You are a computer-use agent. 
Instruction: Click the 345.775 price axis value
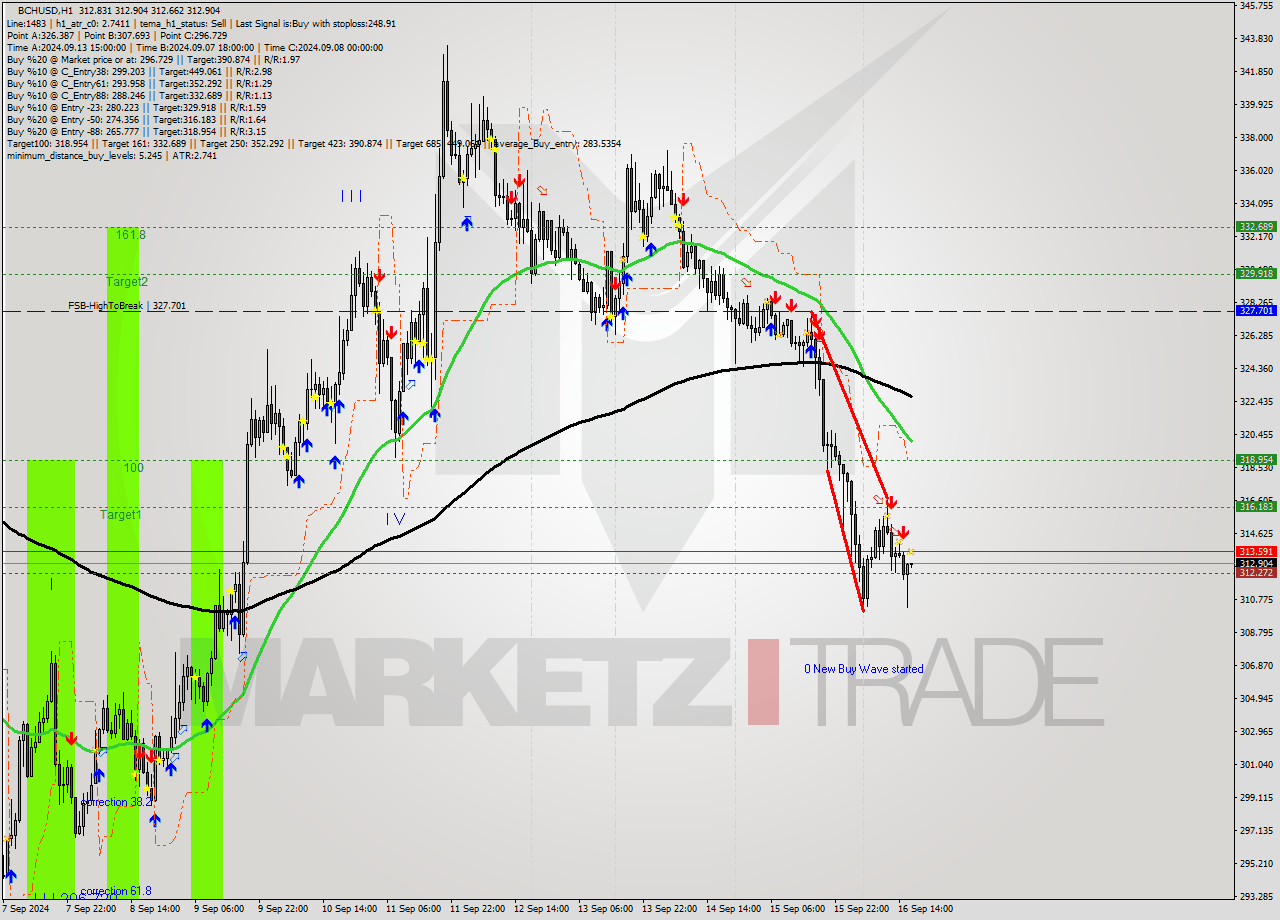click(x=1257, y=6)
